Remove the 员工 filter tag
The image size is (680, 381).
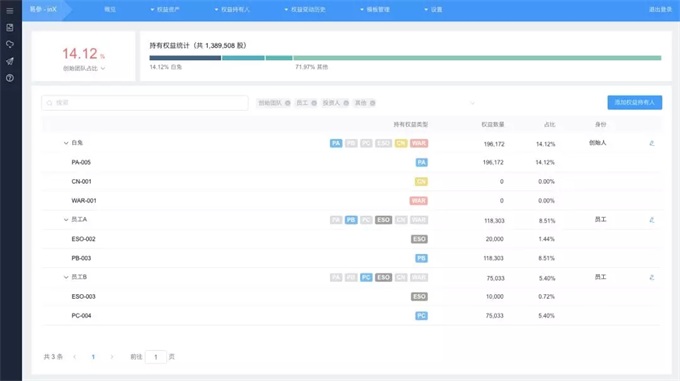pos(314,103)
